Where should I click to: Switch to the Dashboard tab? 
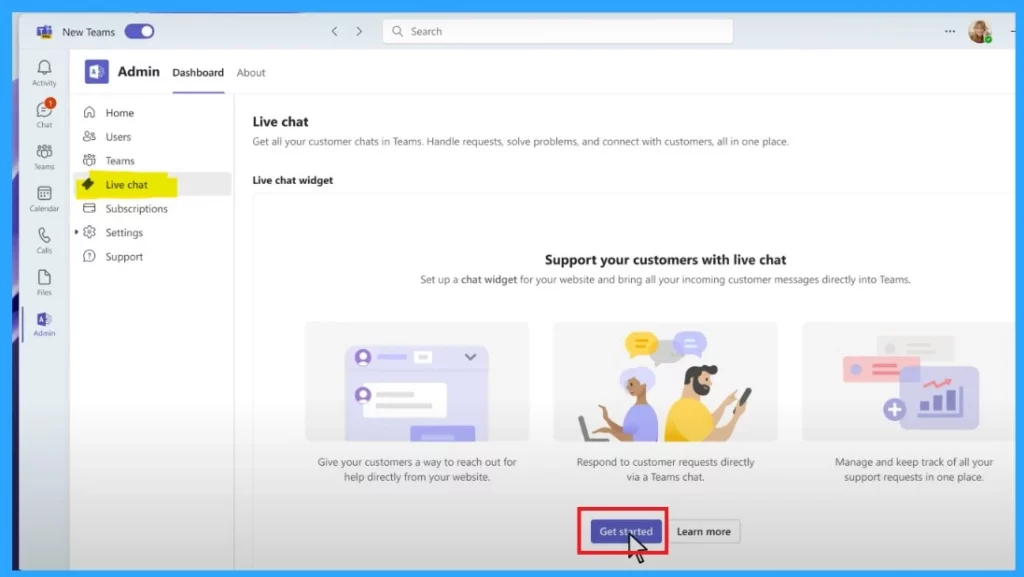point(198,72)
